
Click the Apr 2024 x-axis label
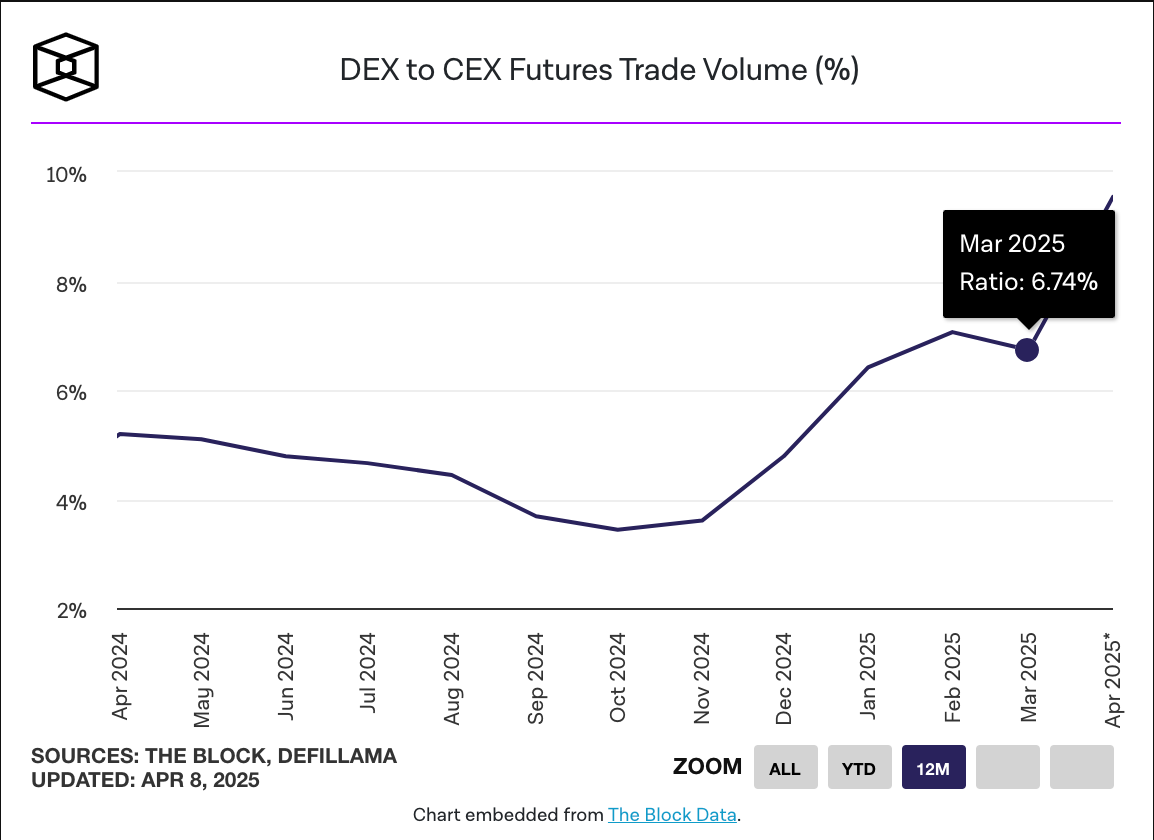[122, 674]
